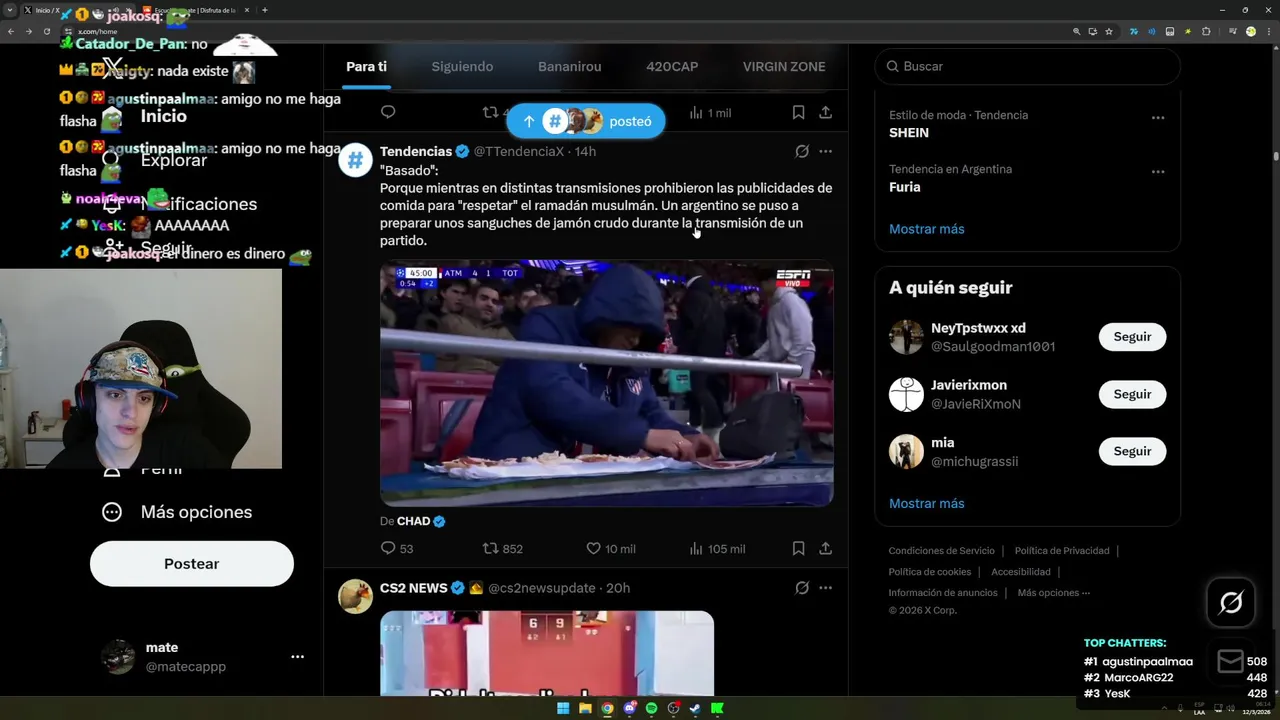The width and height of the screenshot is (1280, 720).
Task: Open Condiciones de Servicio link
Action: (x=941, y=551)
